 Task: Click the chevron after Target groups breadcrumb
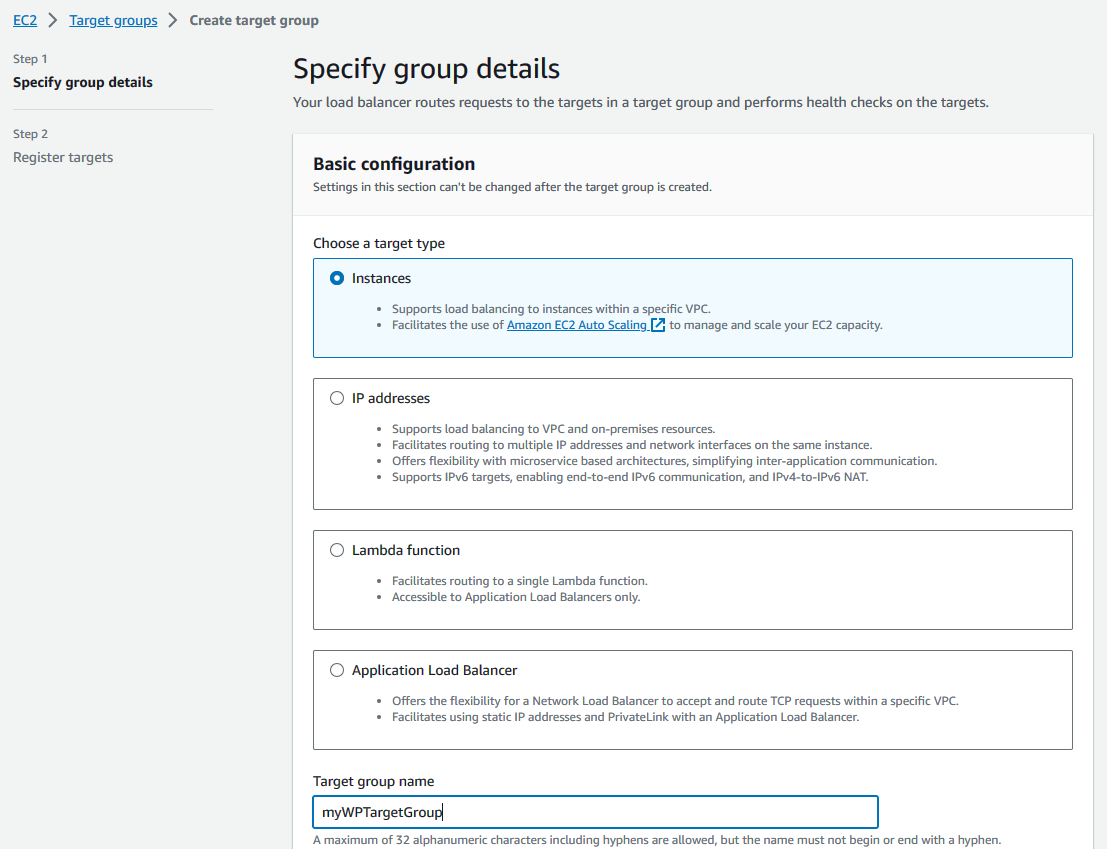pyautogui.click(x=173, y=20)
